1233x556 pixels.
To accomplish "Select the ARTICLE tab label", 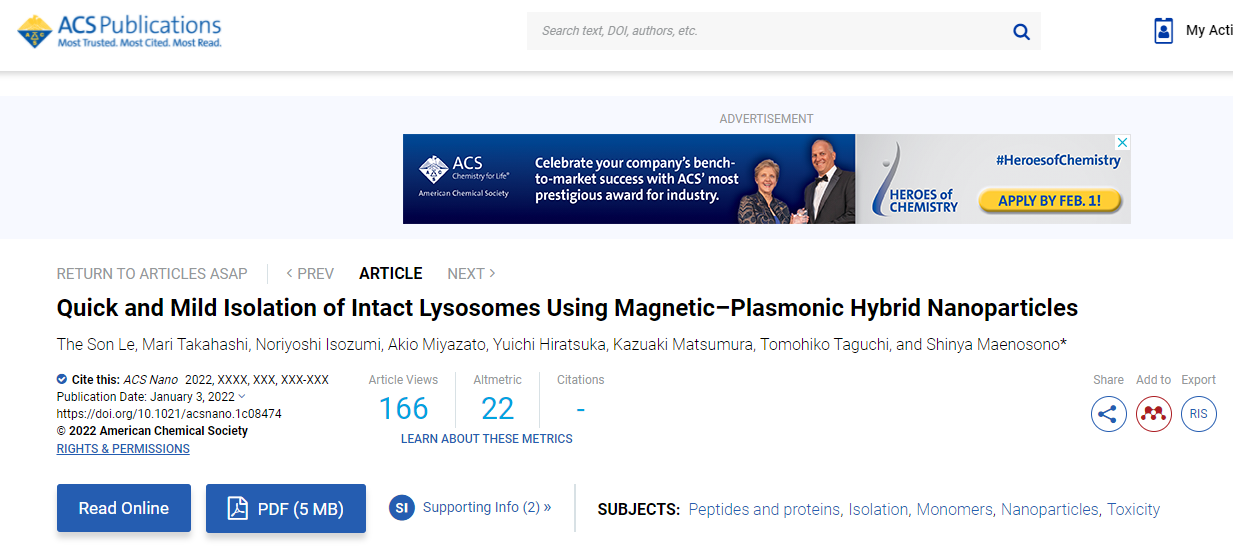I will tap(390, 274).
